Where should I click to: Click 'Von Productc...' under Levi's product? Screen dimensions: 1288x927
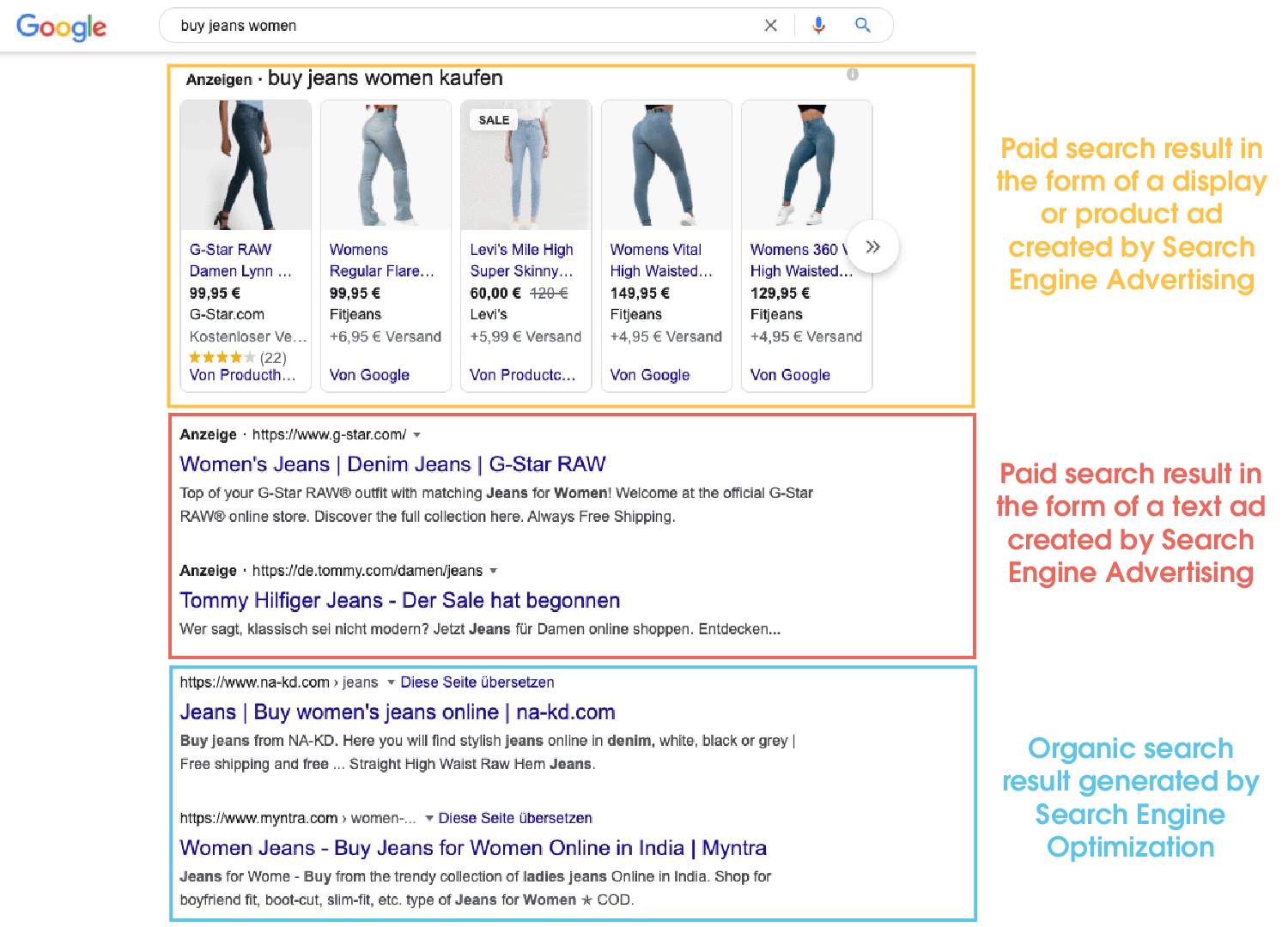(522, 375)
